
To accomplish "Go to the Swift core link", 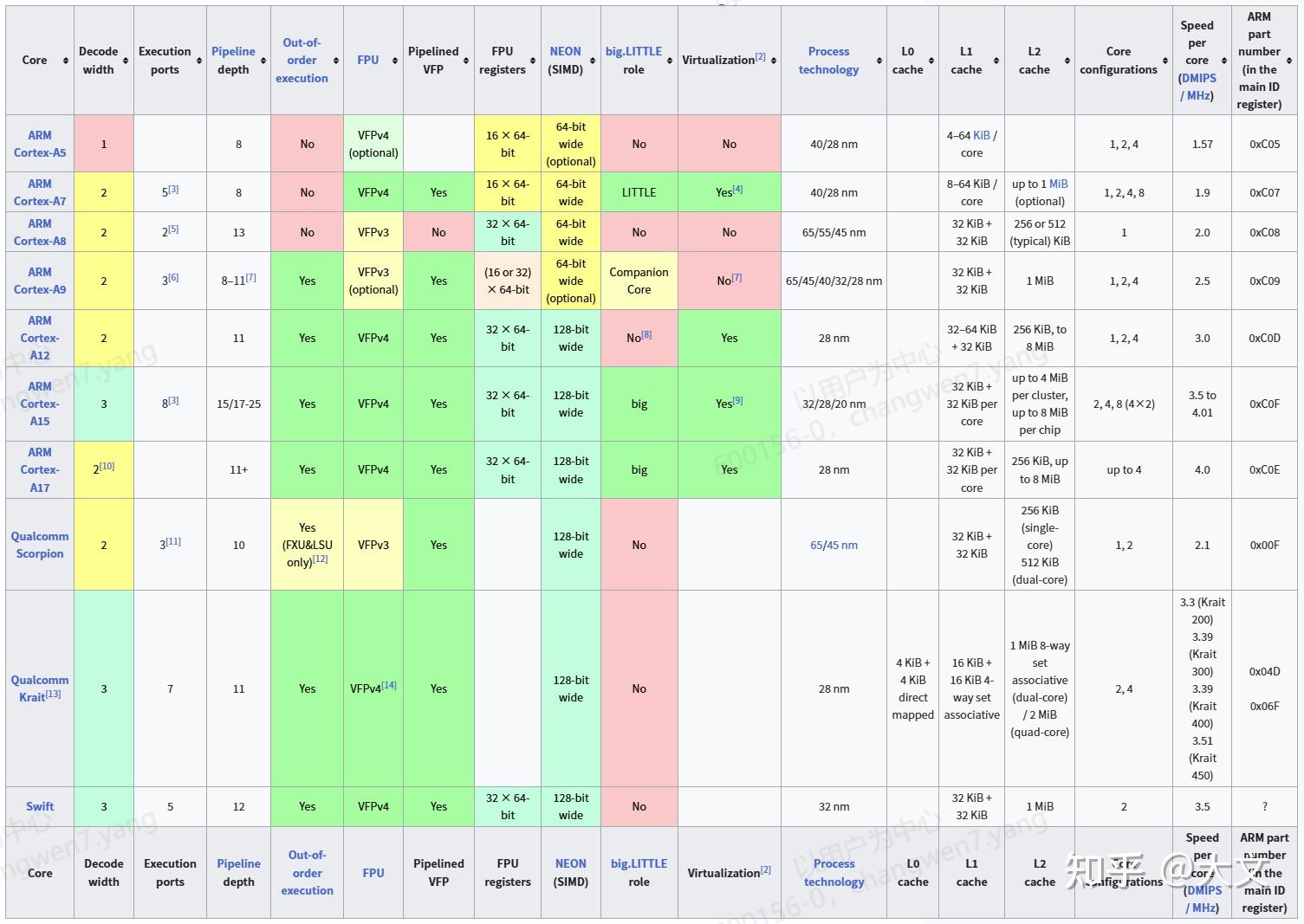I will coord(40,806).
